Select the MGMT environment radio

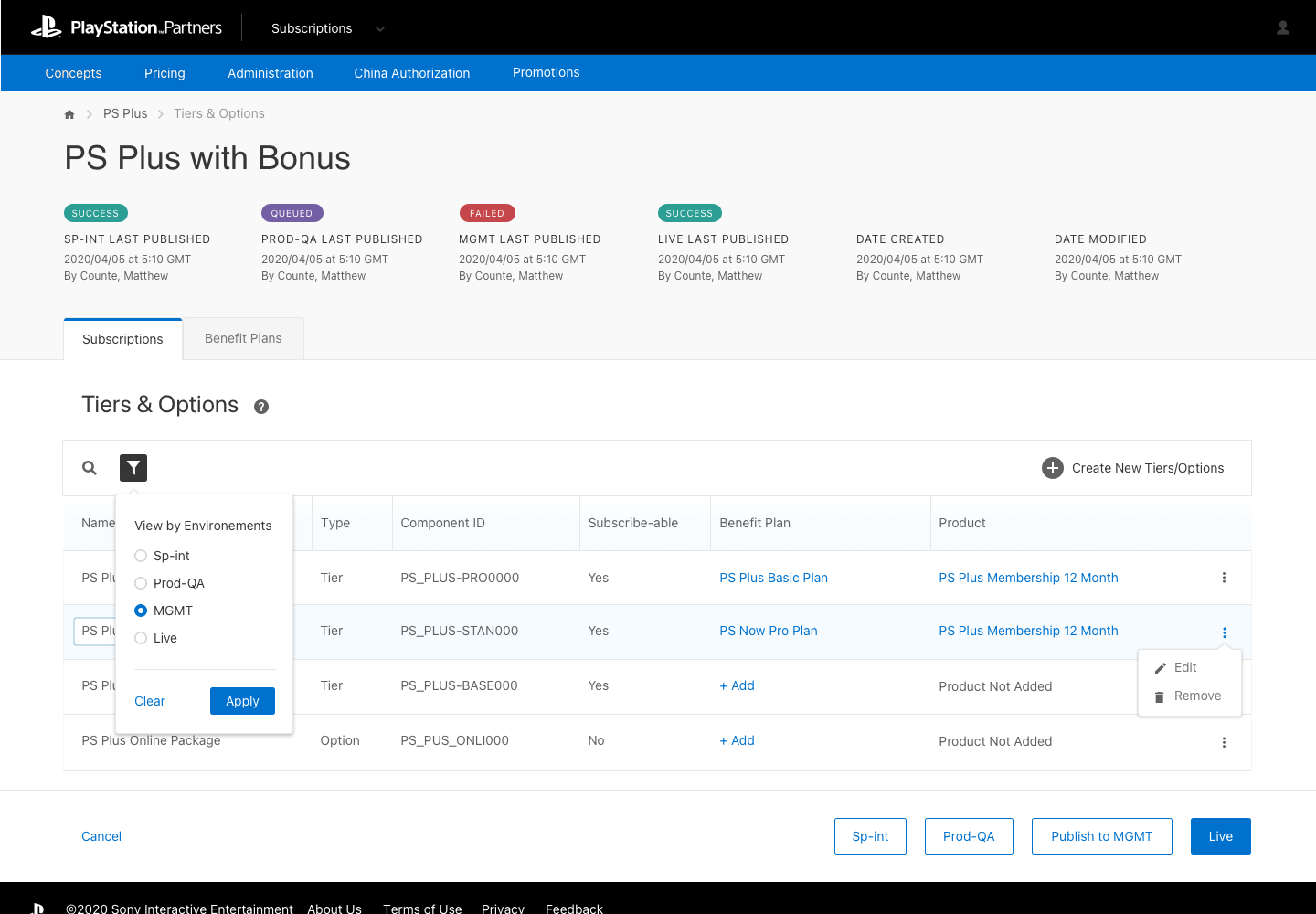pos(141,611)
